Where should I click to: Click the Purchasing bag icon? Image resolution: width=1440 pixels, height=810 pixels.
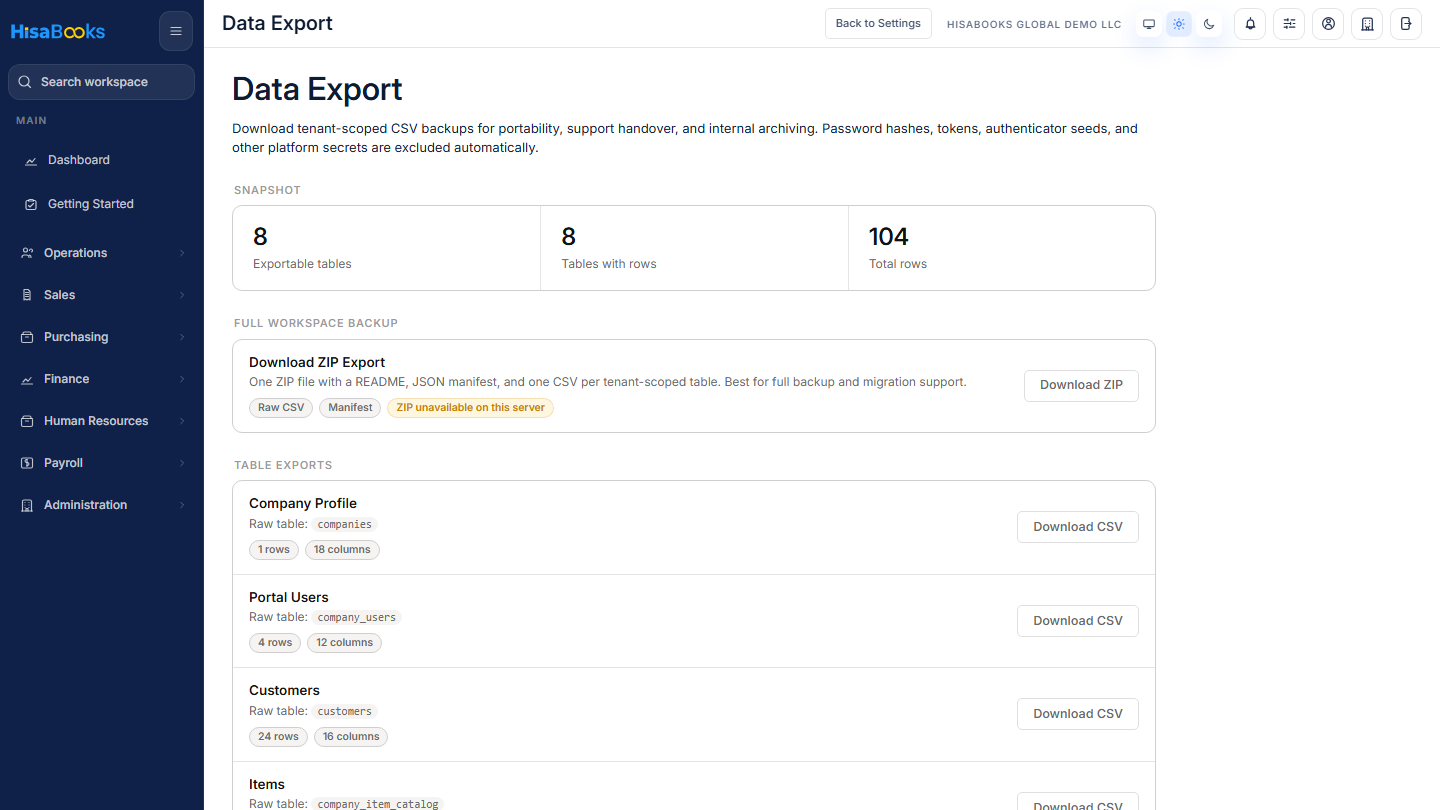click(27, 337)
